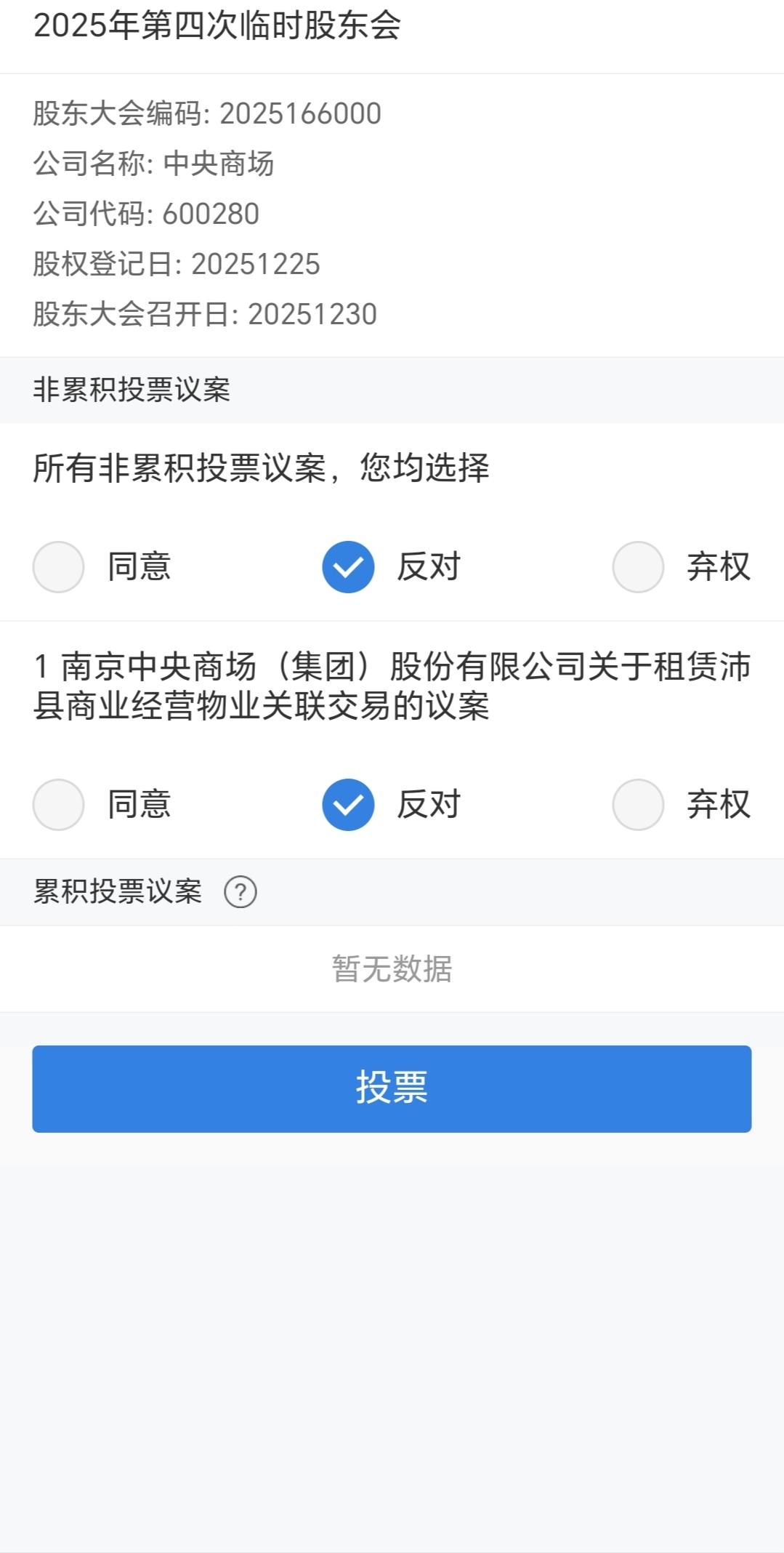Image resolution: width=784 pixels, height=1553 pixels.
Task: Choose 反对 for proposal 1
Action: (349, 805)
